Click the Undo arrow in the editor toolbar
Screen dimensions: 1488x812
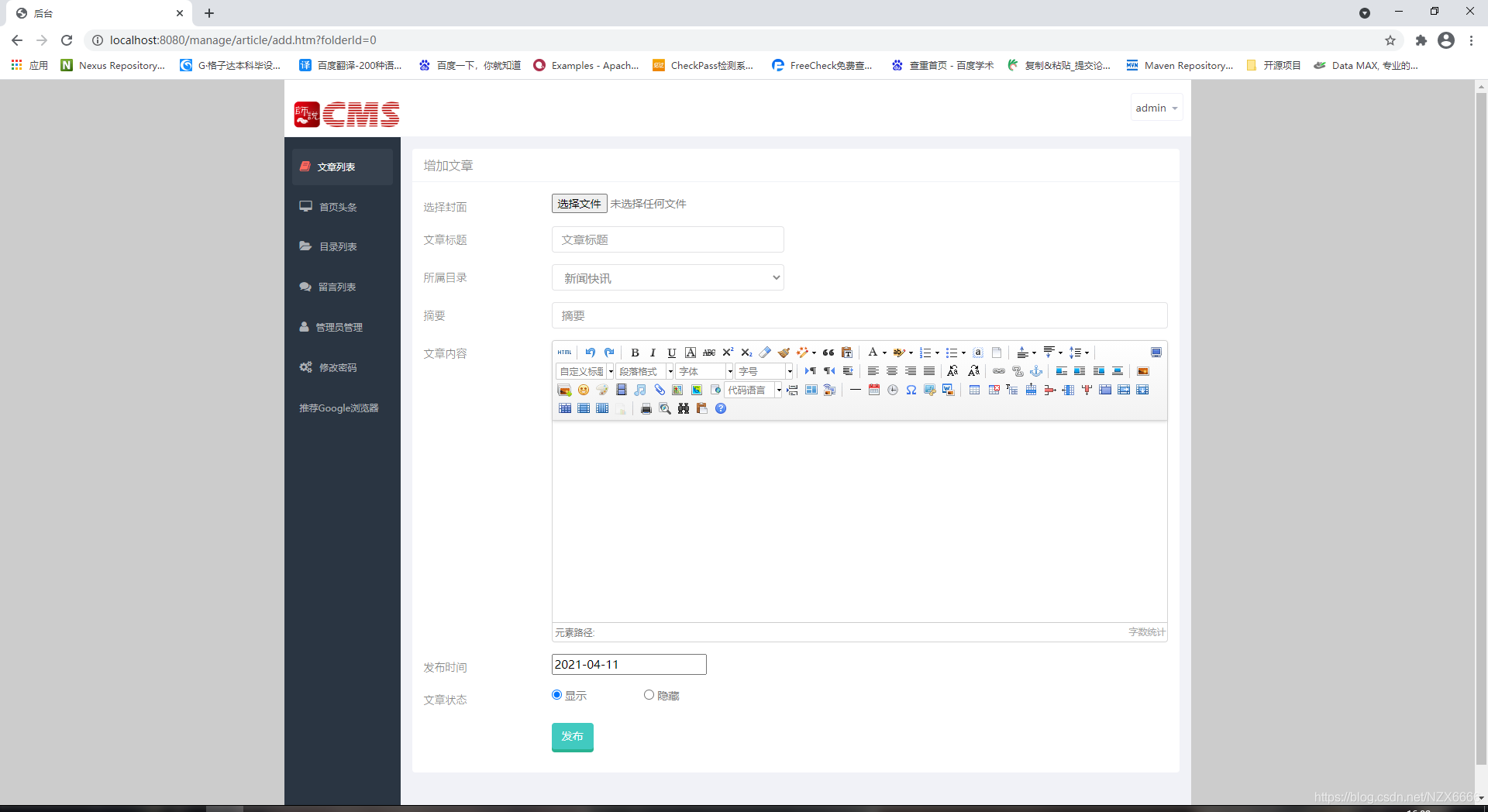pyautogui.click(x=591, y=353)
